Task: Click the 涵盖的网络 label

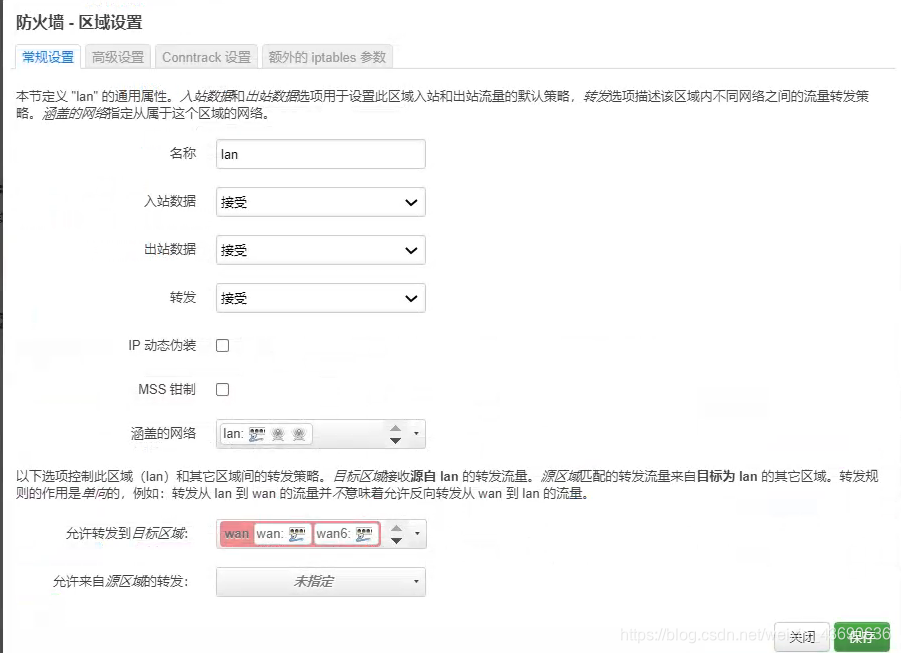Action: click(x=164, y=433)
